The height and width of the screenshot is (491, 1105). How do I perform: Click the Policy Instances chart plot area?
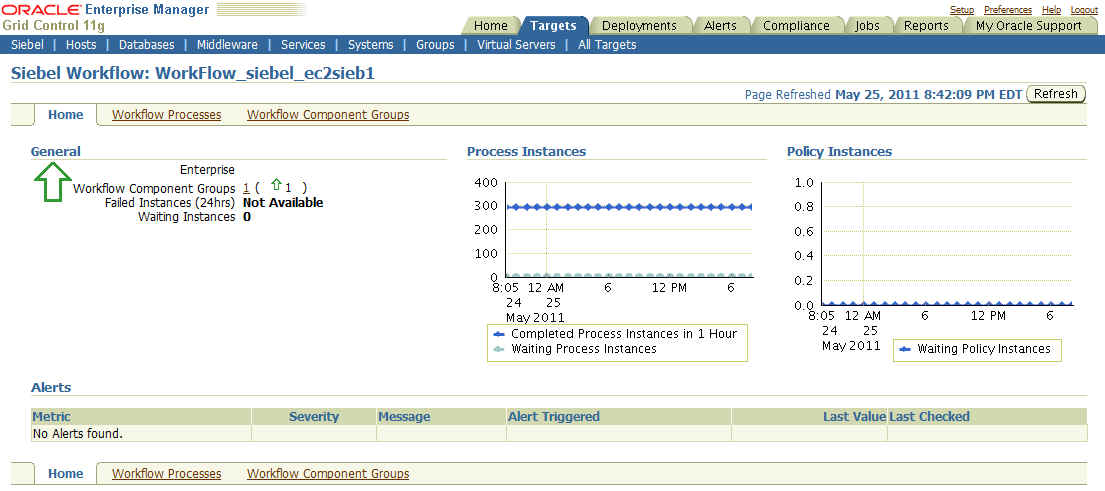(x=946, y=243)
